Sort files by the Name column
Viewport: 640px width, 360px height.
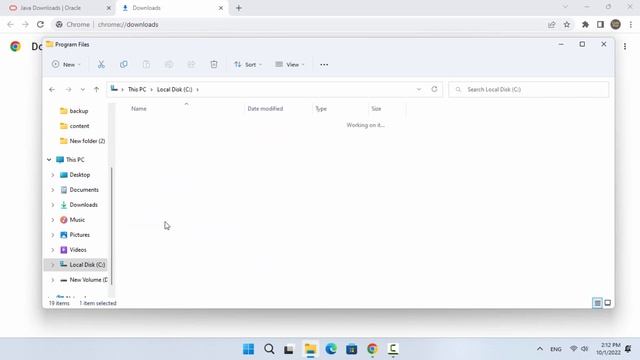139,109
